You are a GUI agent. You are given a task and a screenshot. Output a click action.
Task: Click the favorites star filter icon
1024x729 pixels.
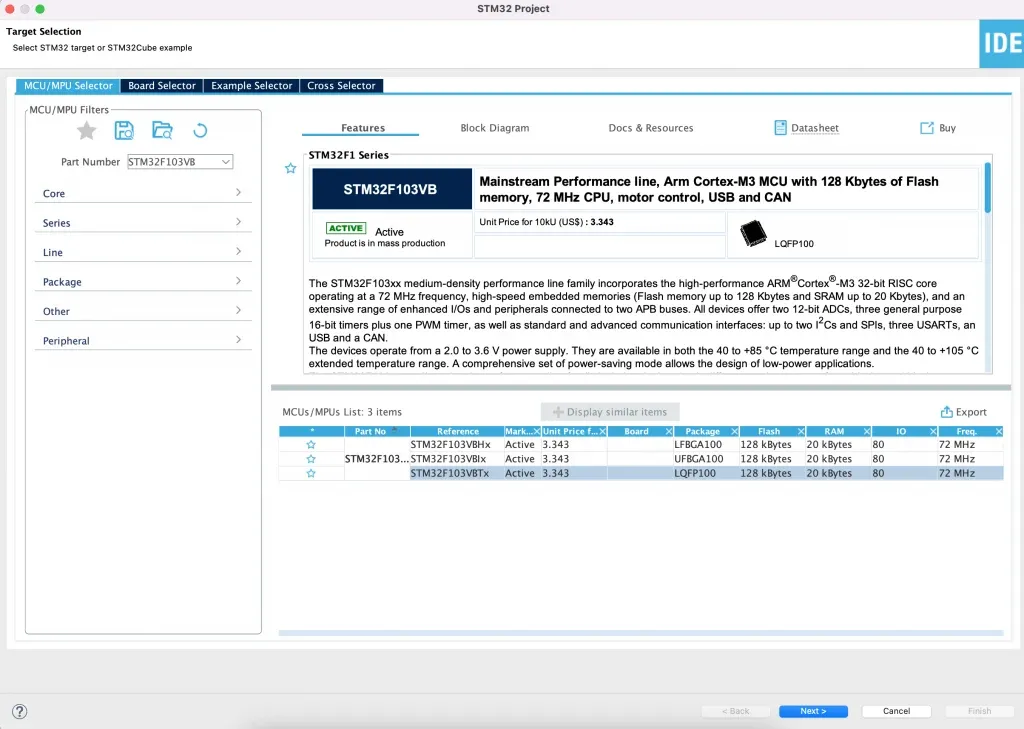87,130
